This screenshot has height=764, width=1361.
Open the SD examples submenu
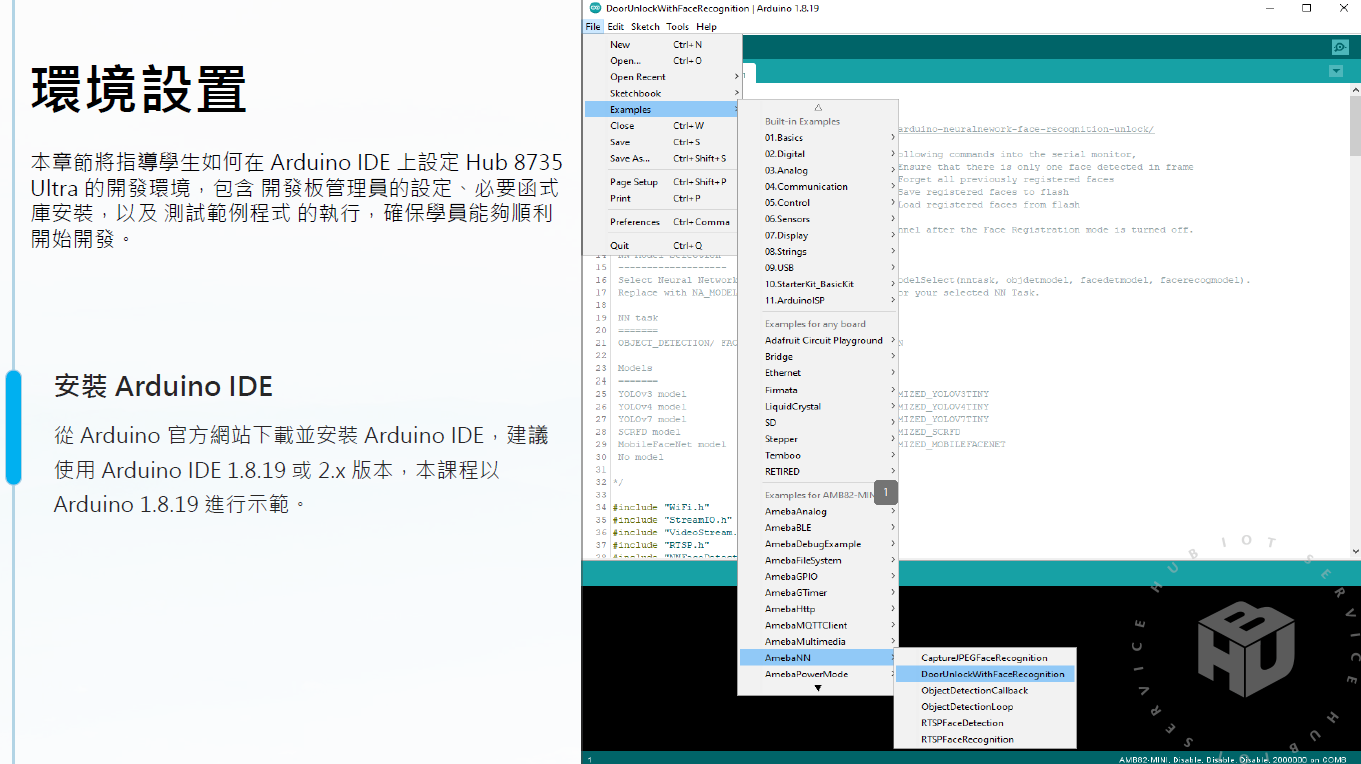(818, 422)
